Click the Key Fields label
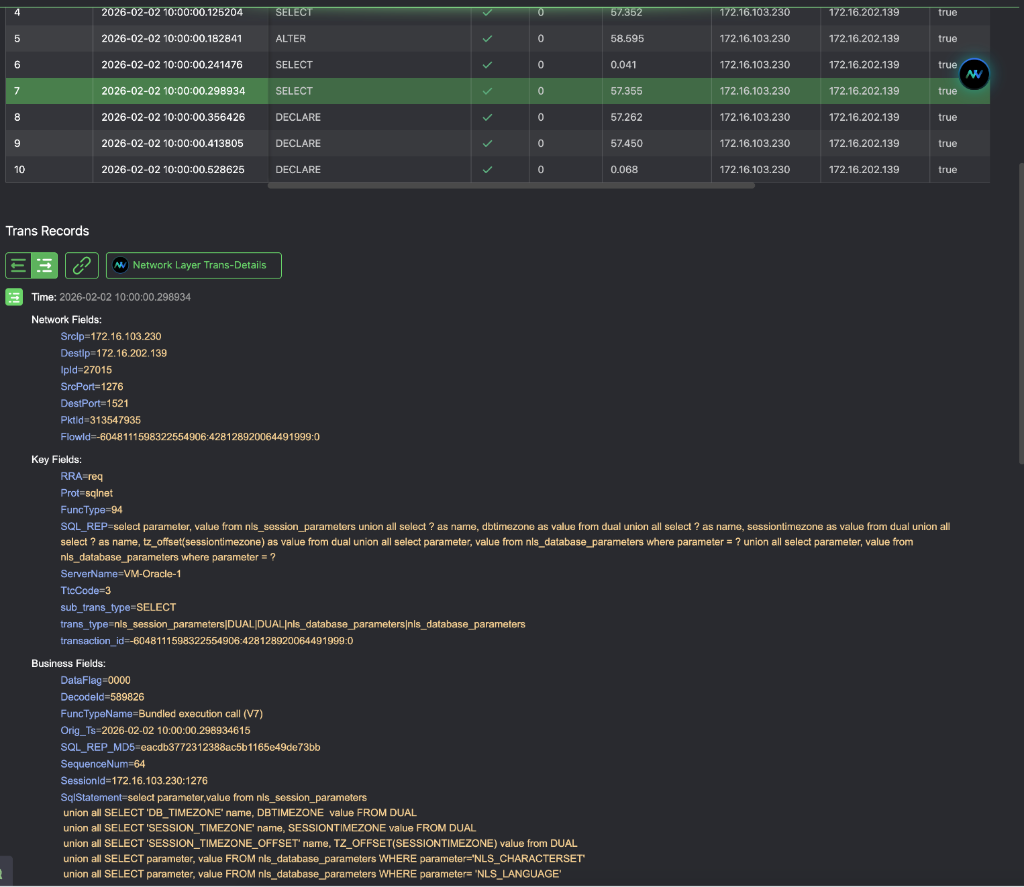 [x=56, y=459]
